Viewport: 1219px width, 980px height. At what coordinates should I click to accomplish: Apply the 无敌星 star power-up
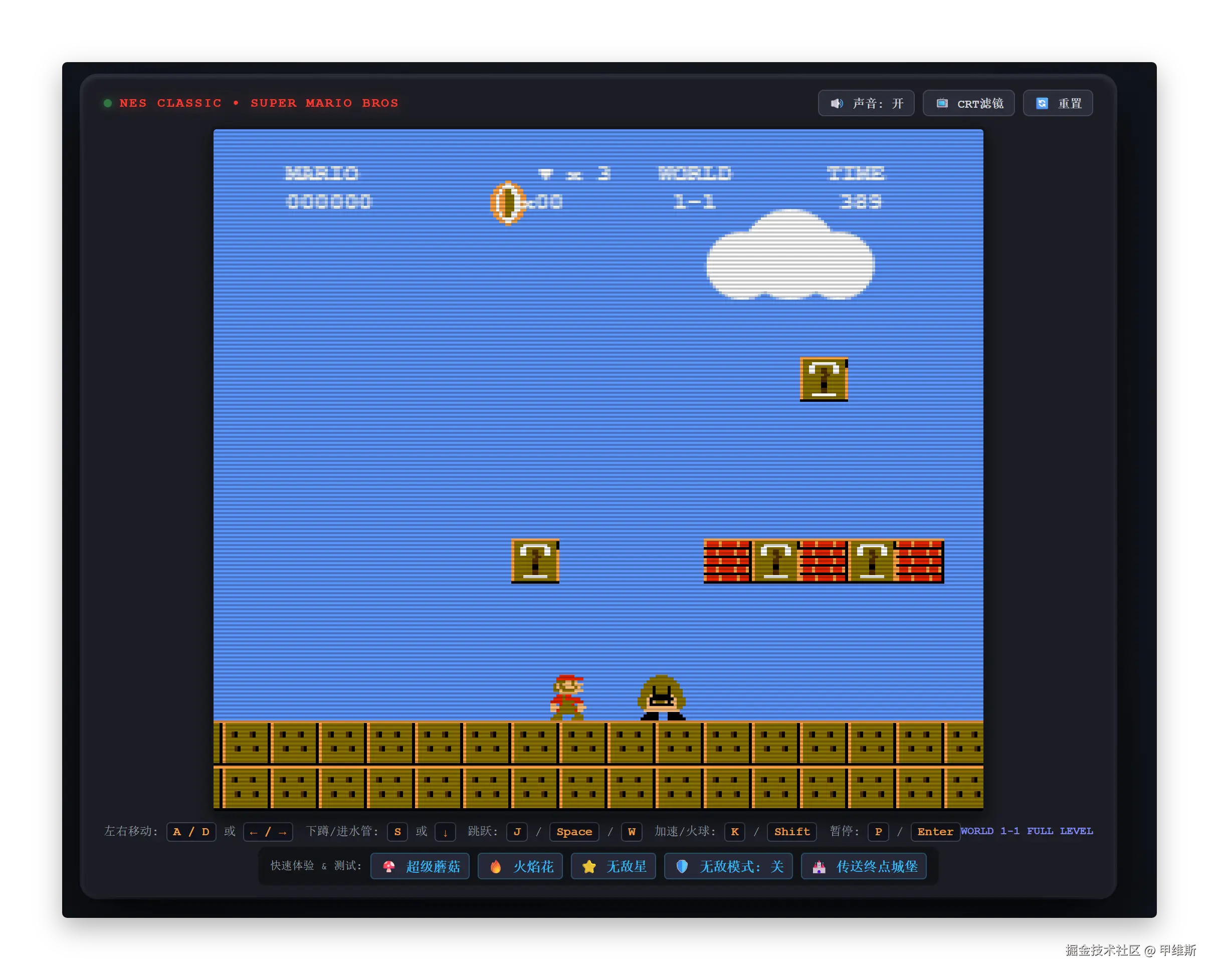[613, 866]
